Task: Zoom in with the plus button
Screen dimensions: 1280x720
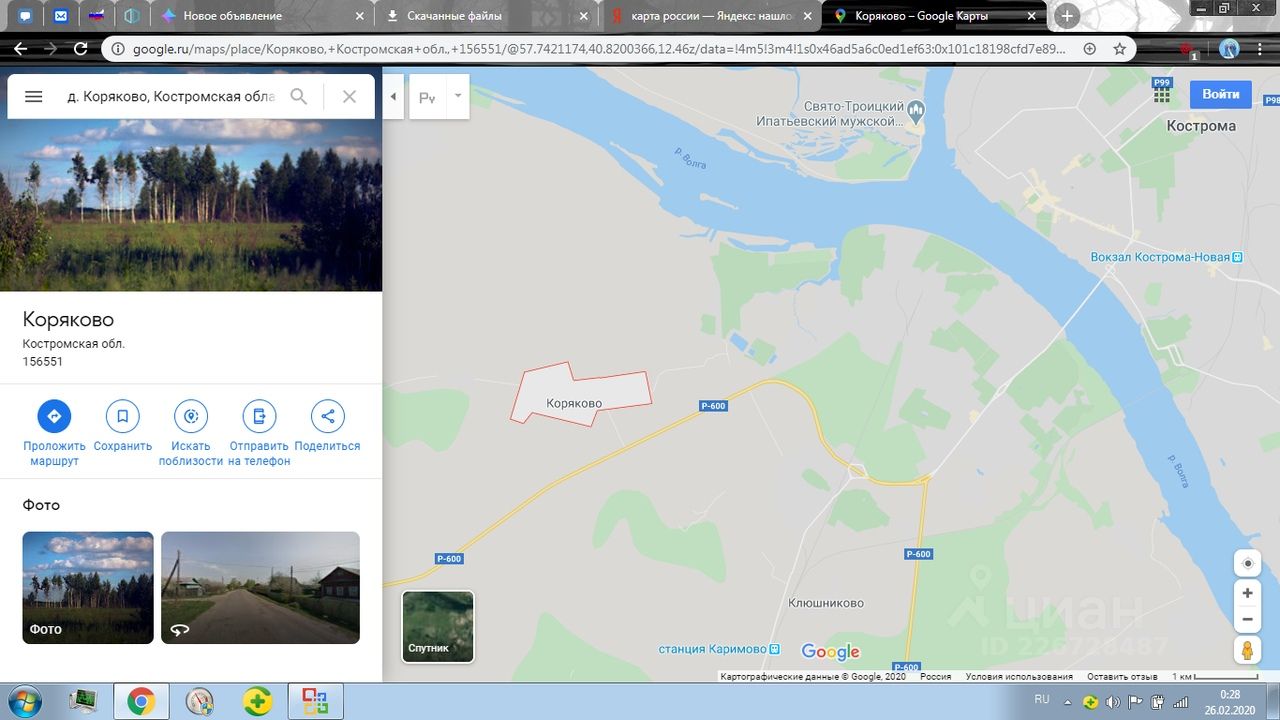Action: point(1247,593)
